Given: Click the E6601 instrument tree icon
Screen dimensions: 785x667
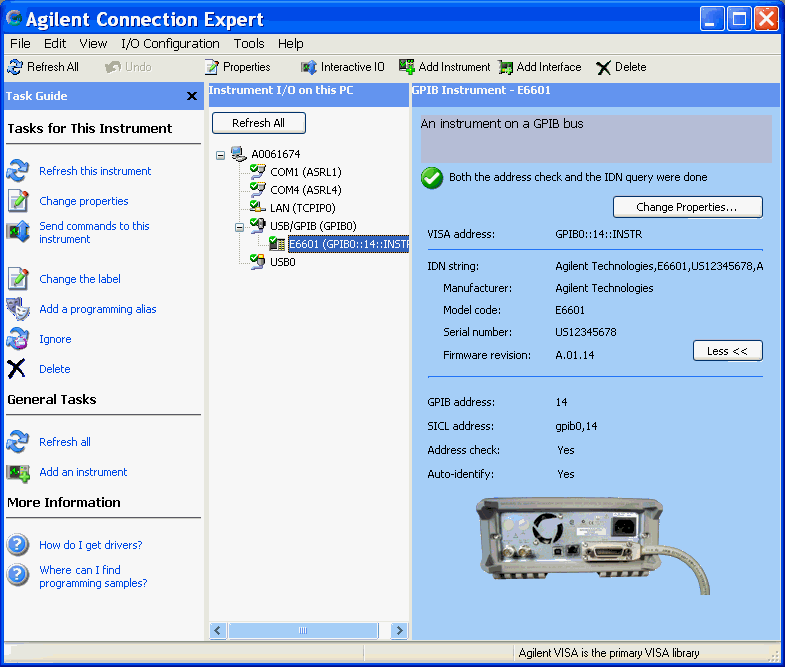Looking at the screenshot, I should pyautogui.click(x=277, y=244).
